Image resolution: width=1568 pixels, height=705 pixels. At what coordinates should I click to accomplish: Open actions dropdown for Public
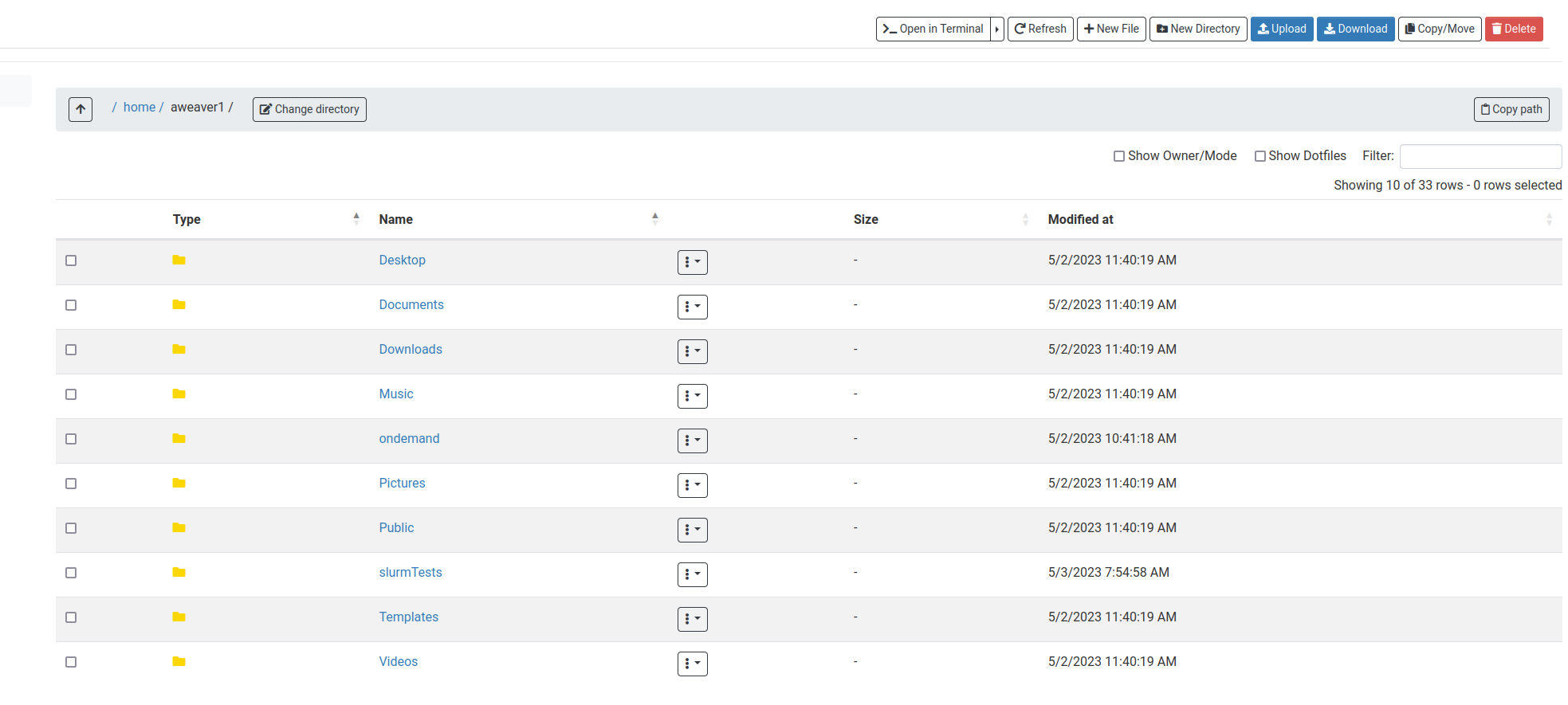693,530
